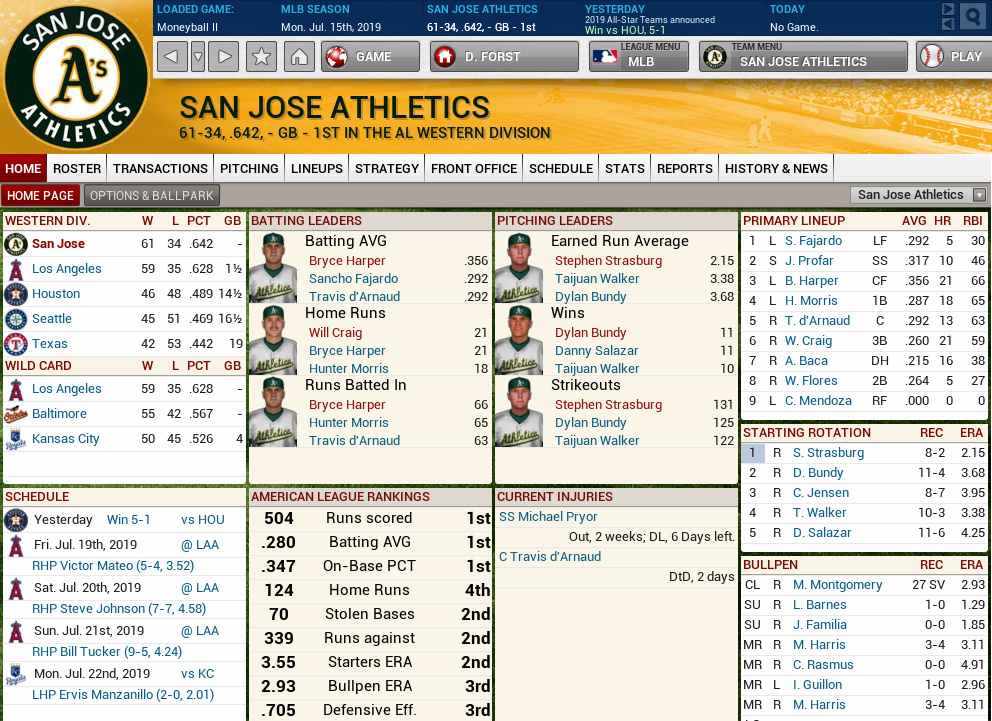
Task: Open the Win 5-1 box score link
Action: click(x=128, y=519)
